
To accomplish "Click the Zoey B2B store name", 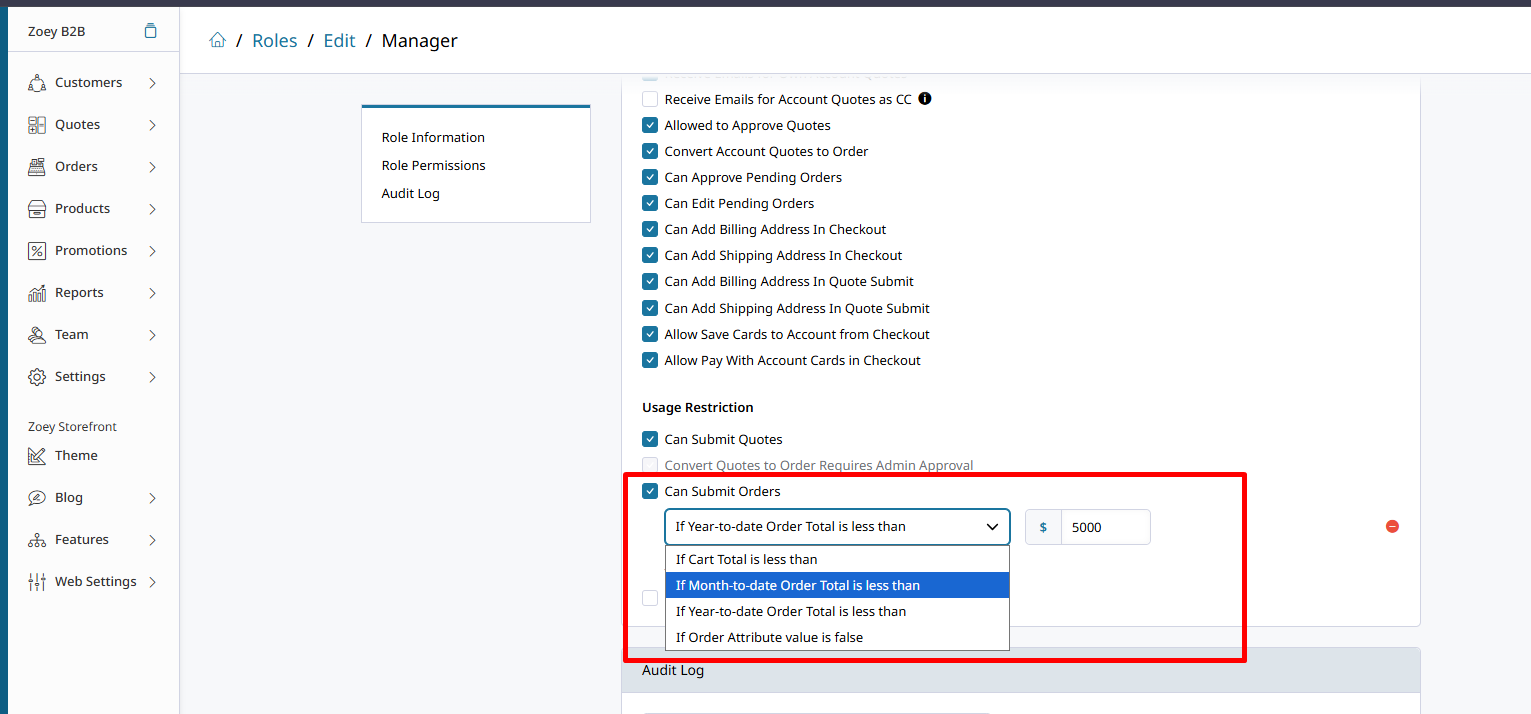I will tap(56, 31).
